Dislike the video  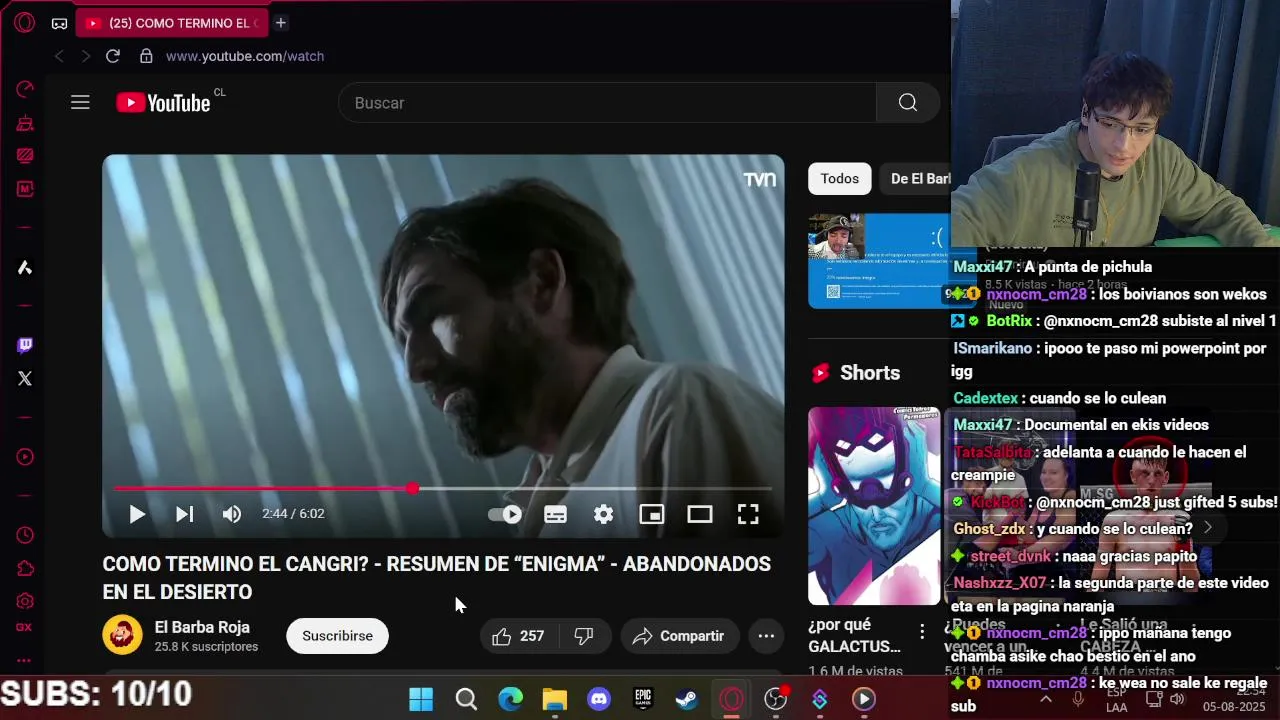(x=584, y=636)
